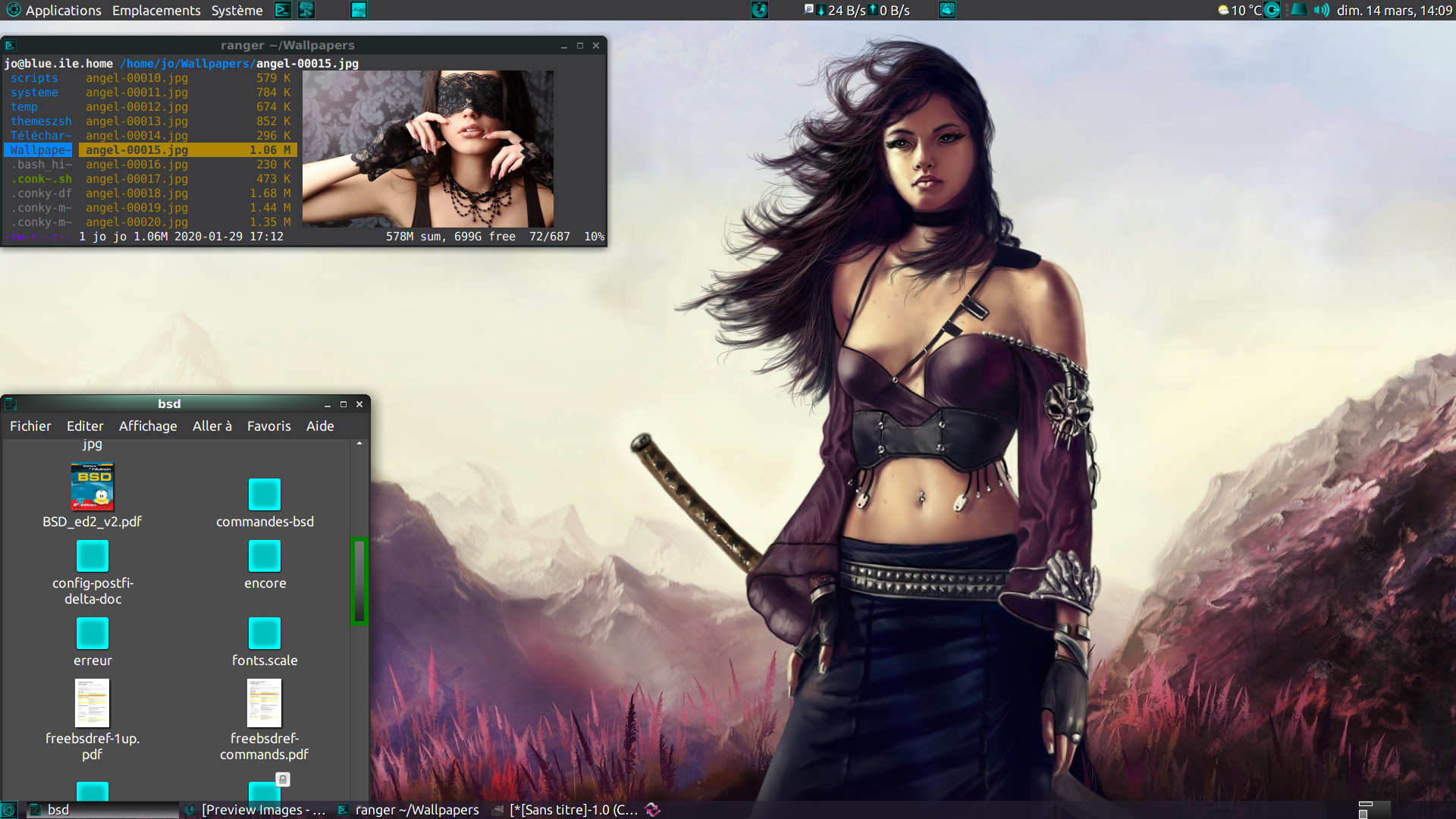Switch to Sans titre taskbar entry
The height and width of the screenshot is (819, 1456).
tap(565, 810)
